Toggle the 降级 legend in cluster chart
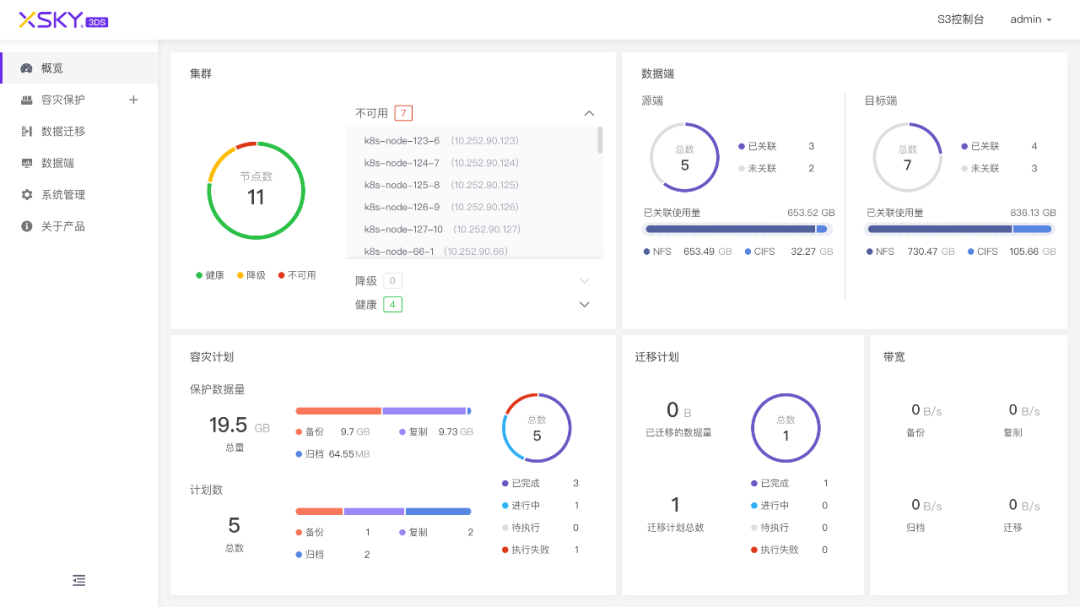This screenshot has width=1080, height=607. pyautogui.click(x=251, y=275)
